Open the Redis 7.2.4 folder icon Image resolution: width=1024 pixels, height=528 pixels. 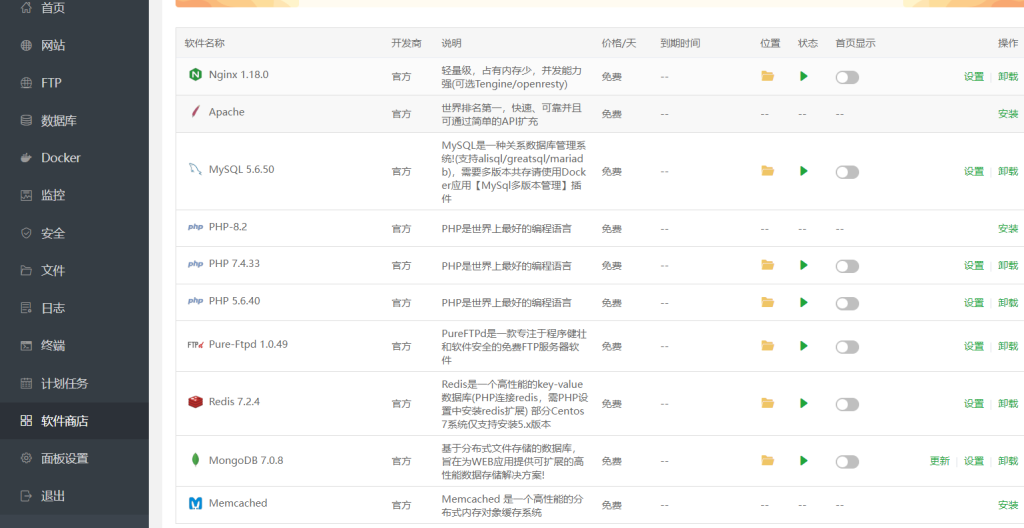coord(767,403)
